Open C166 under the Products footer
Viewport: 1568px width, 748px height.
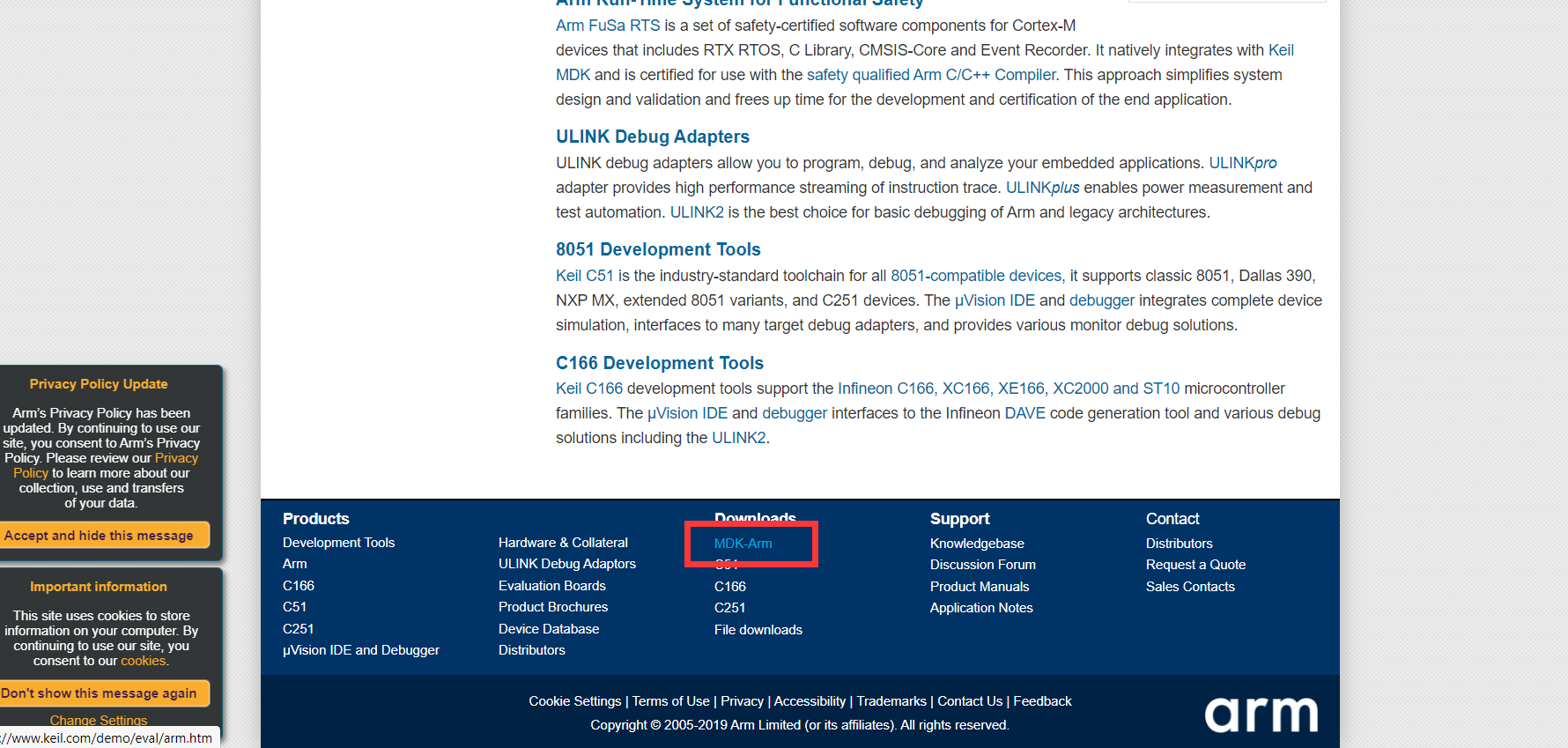click(x=298, y=586)
